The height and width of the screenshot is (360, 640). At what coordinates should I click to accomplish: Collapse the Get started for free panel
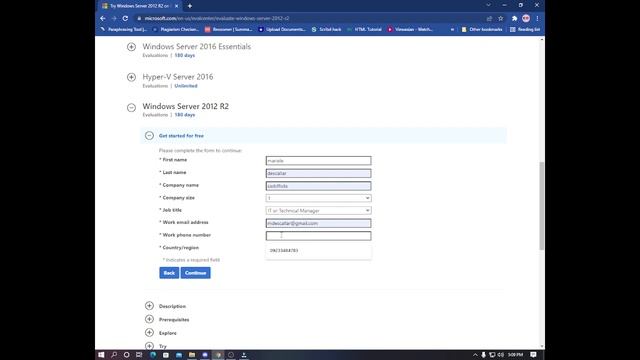(x=149, y=136)
